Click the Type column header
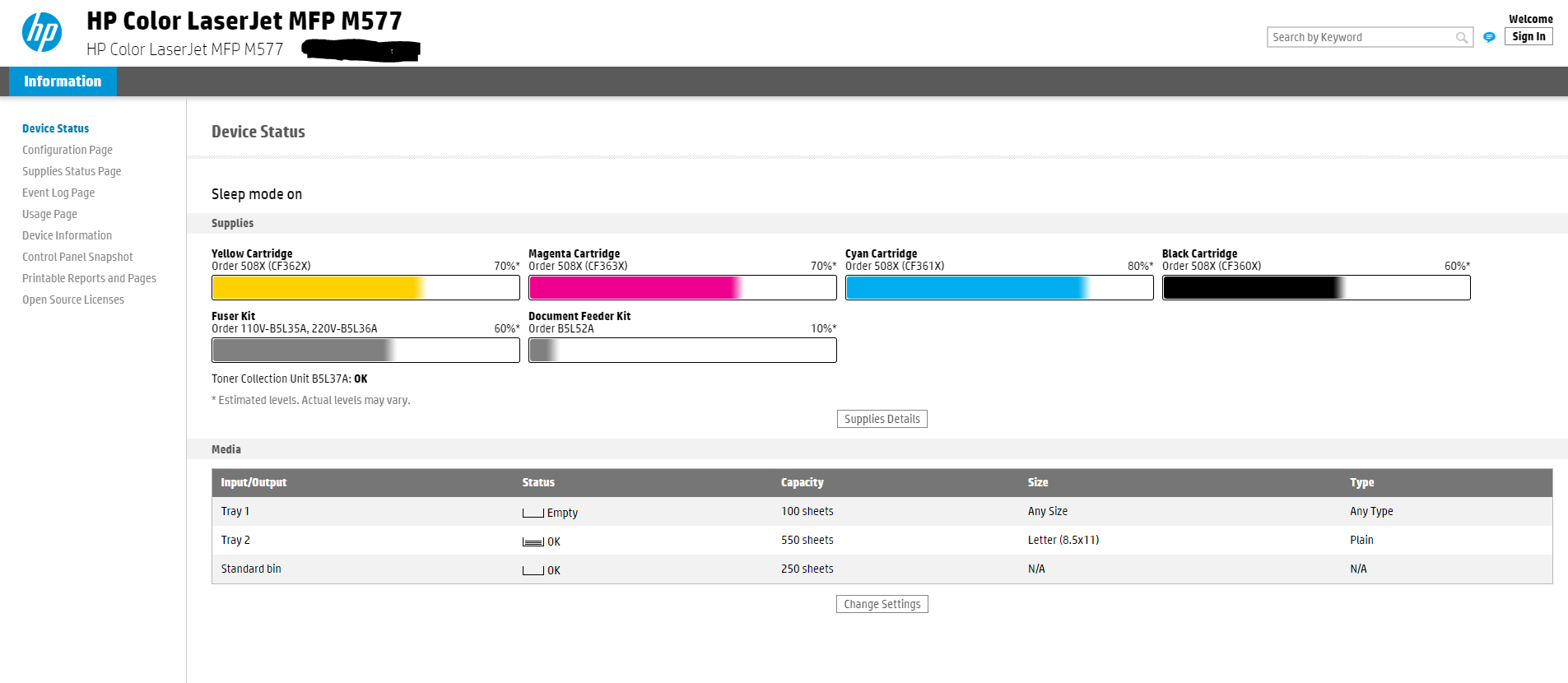Image resolution: width=1568 pixels, height=683 pixels. coord(1362,482)
